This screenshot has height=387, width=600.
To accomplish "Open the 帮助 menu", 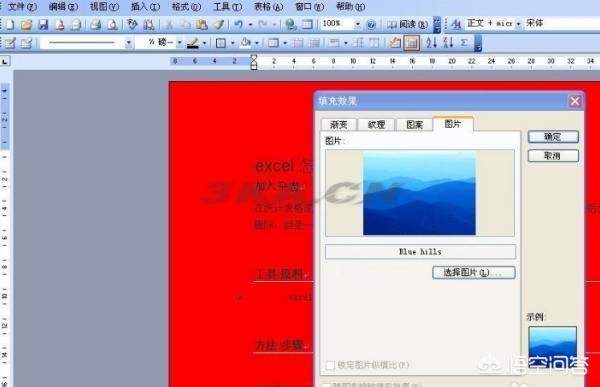I will [x=350, y=7].
